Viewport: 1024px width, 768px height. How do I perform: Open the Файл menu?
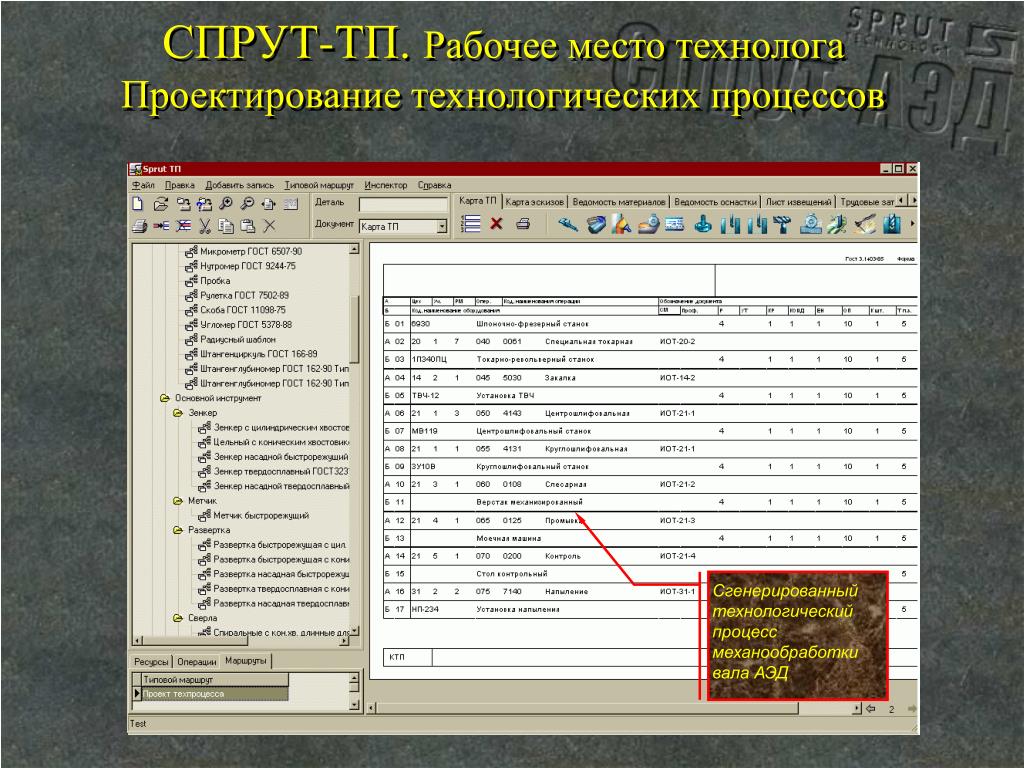point(144,185)
